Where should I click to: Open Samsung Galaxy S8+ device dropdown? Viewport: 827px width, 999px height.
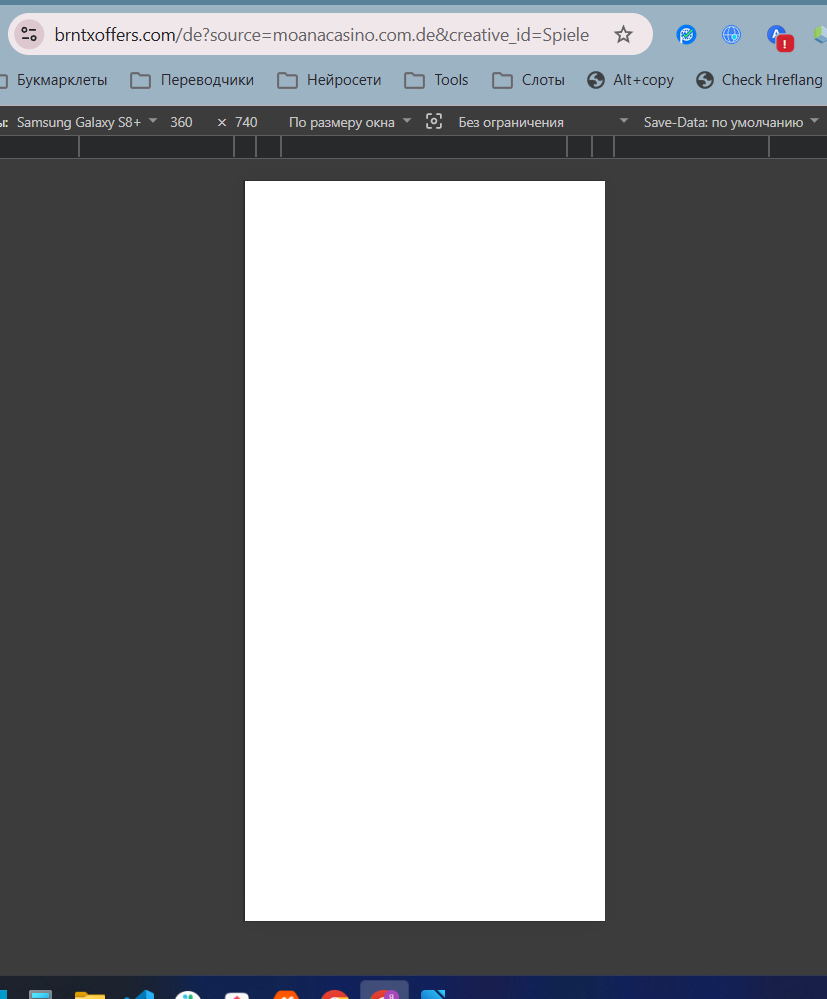(87, 122)
